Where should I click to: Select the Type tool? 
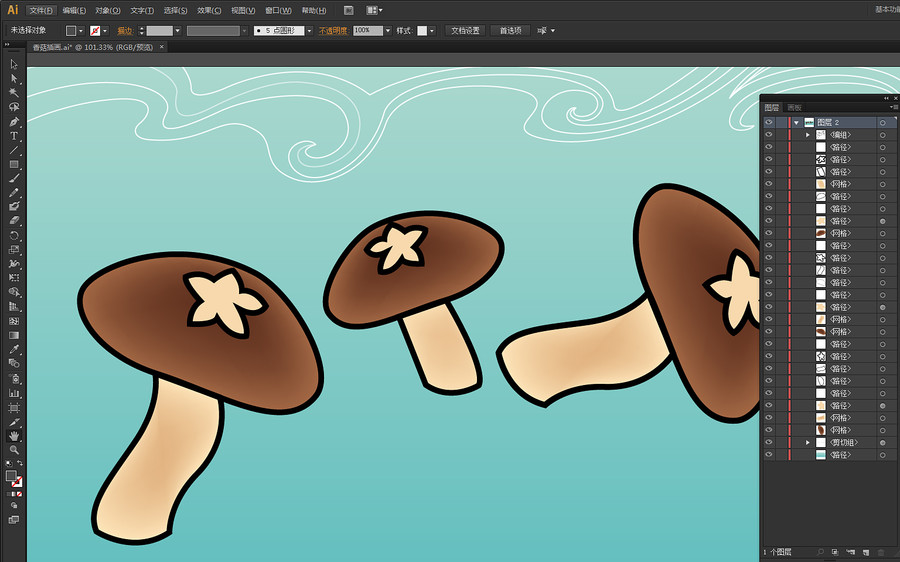point(14,136)
